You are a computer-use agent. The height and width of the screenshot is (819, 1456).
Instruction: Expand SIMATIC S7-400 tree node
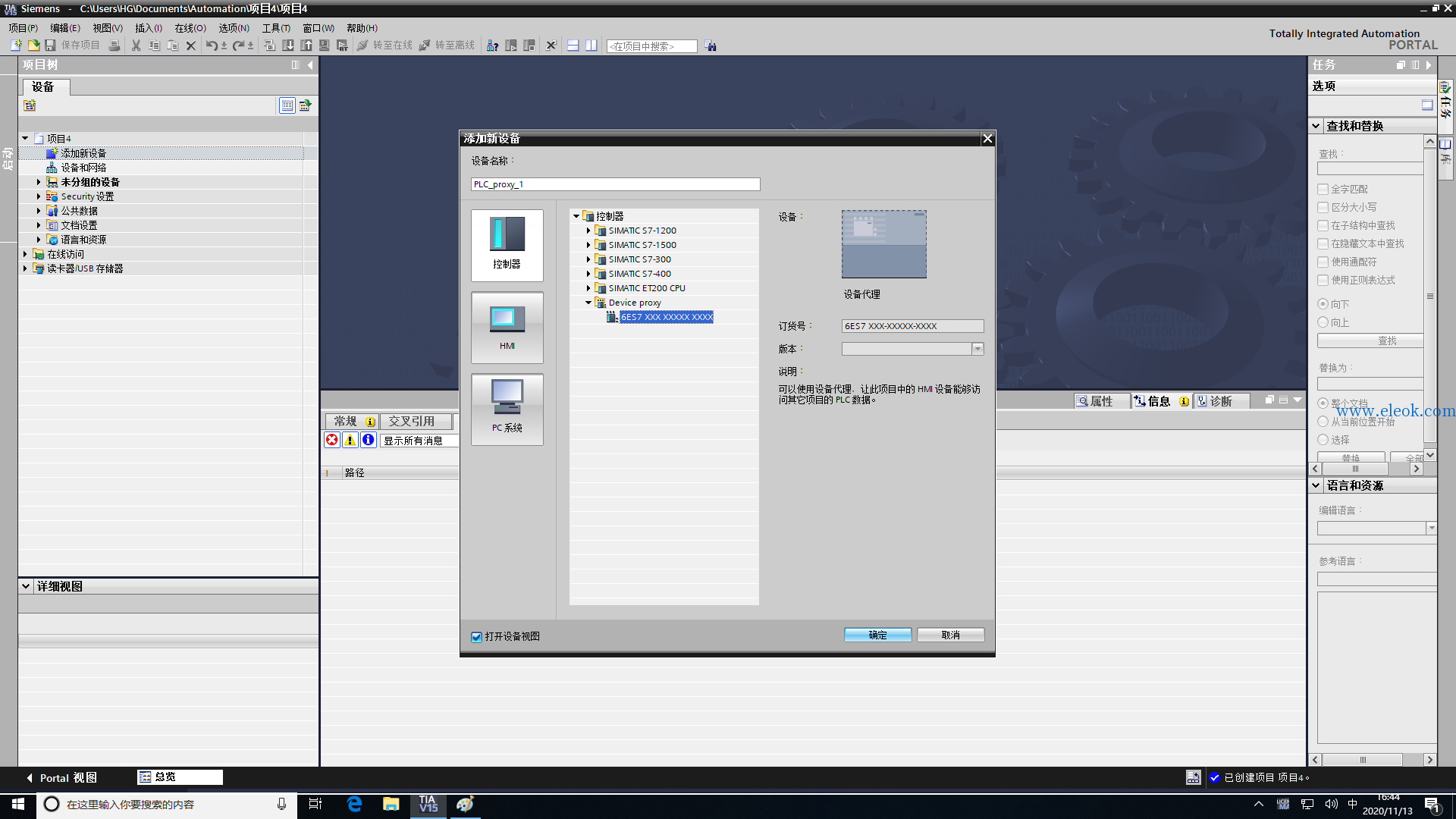pos(588,274)
